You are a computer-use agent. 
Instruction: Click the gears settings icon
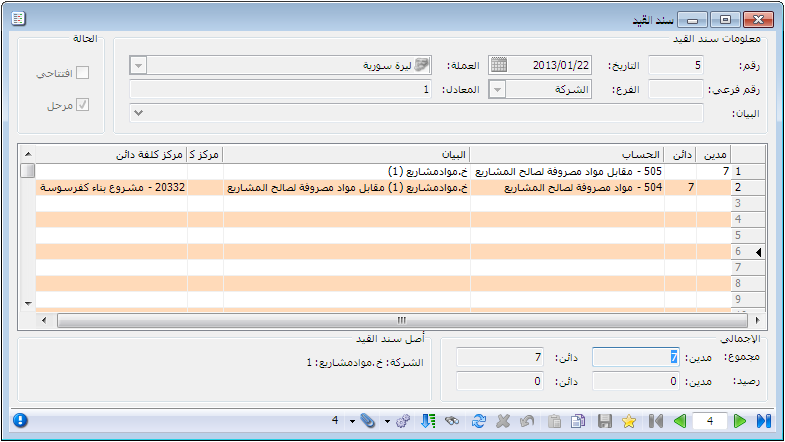[x=403, y=421]
